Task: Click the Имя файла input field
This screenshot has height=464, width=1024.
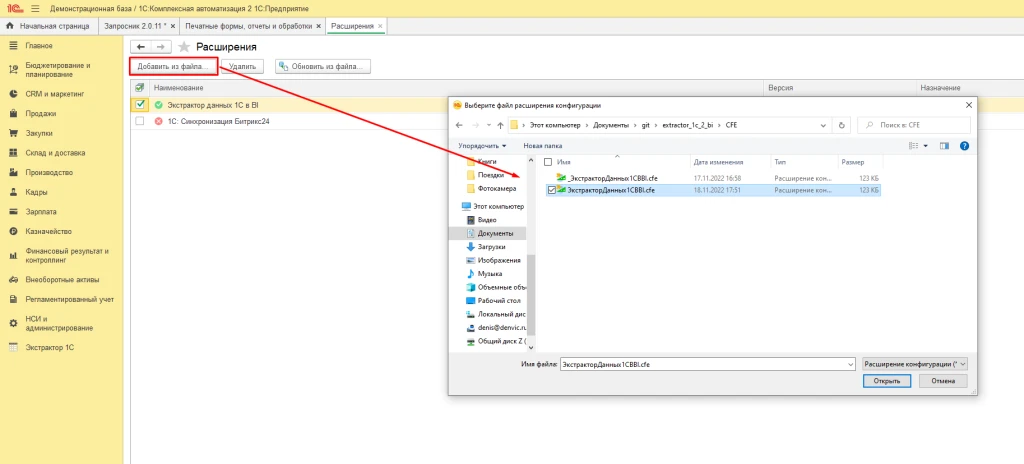Action: [x=702, y=364]
